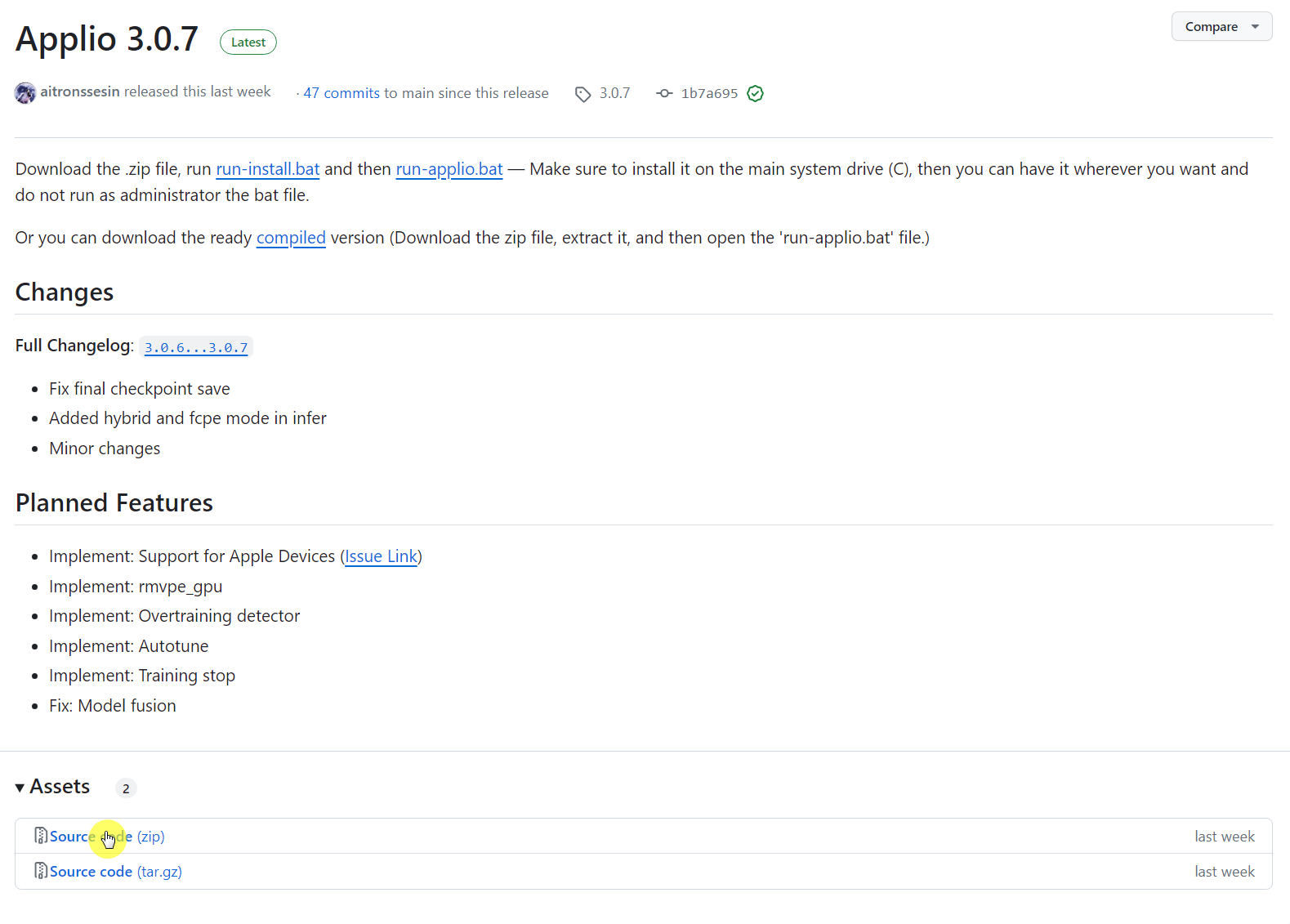Click the aitronssesin avatar image

click(x=25, y=92)
